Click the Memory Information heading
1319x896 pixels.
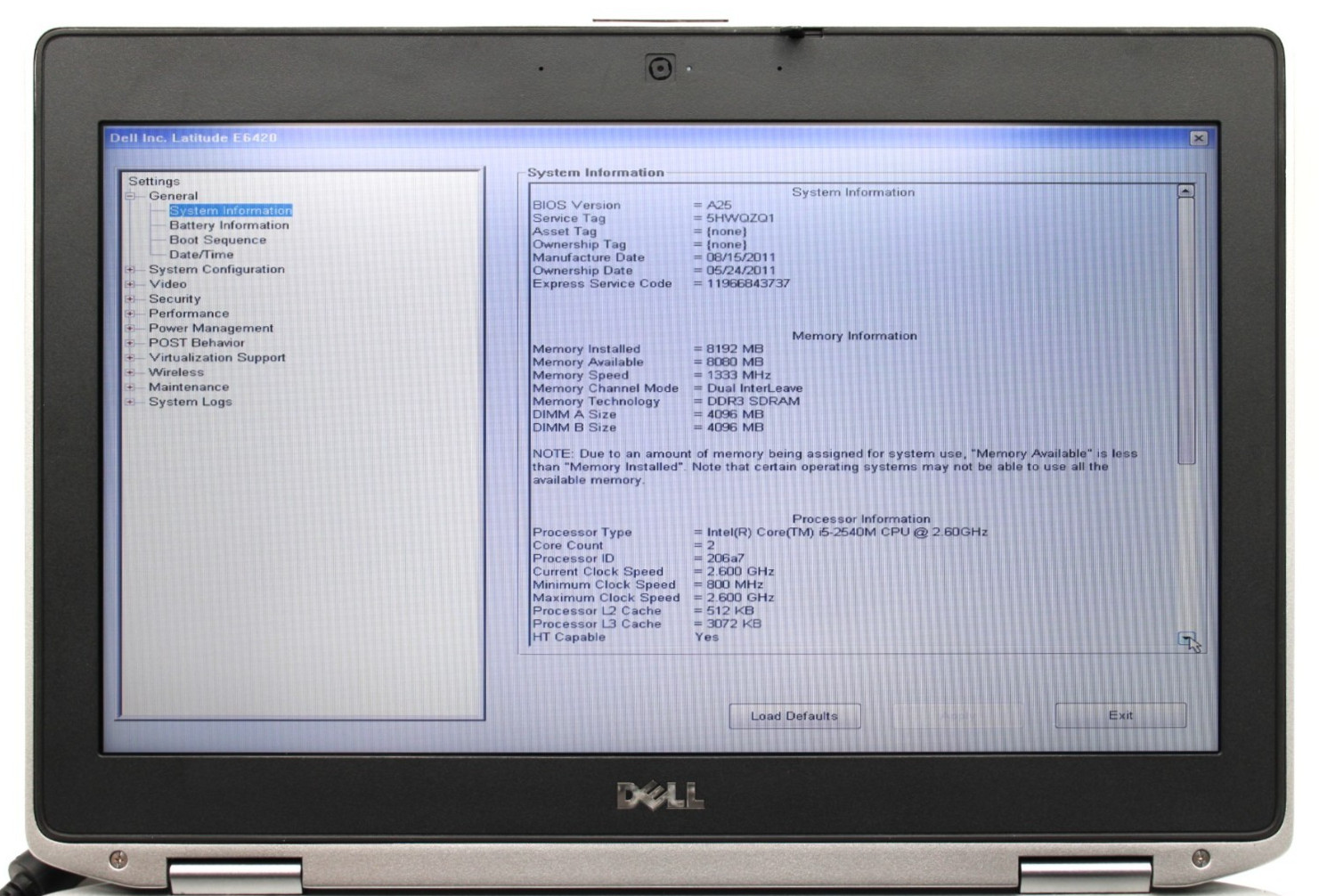854,336
